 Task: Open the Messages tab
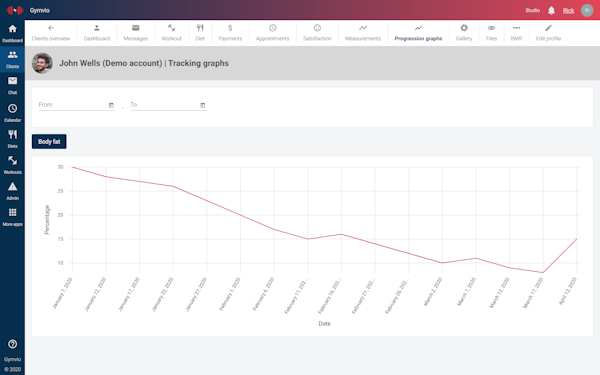[x=135, y=33]
